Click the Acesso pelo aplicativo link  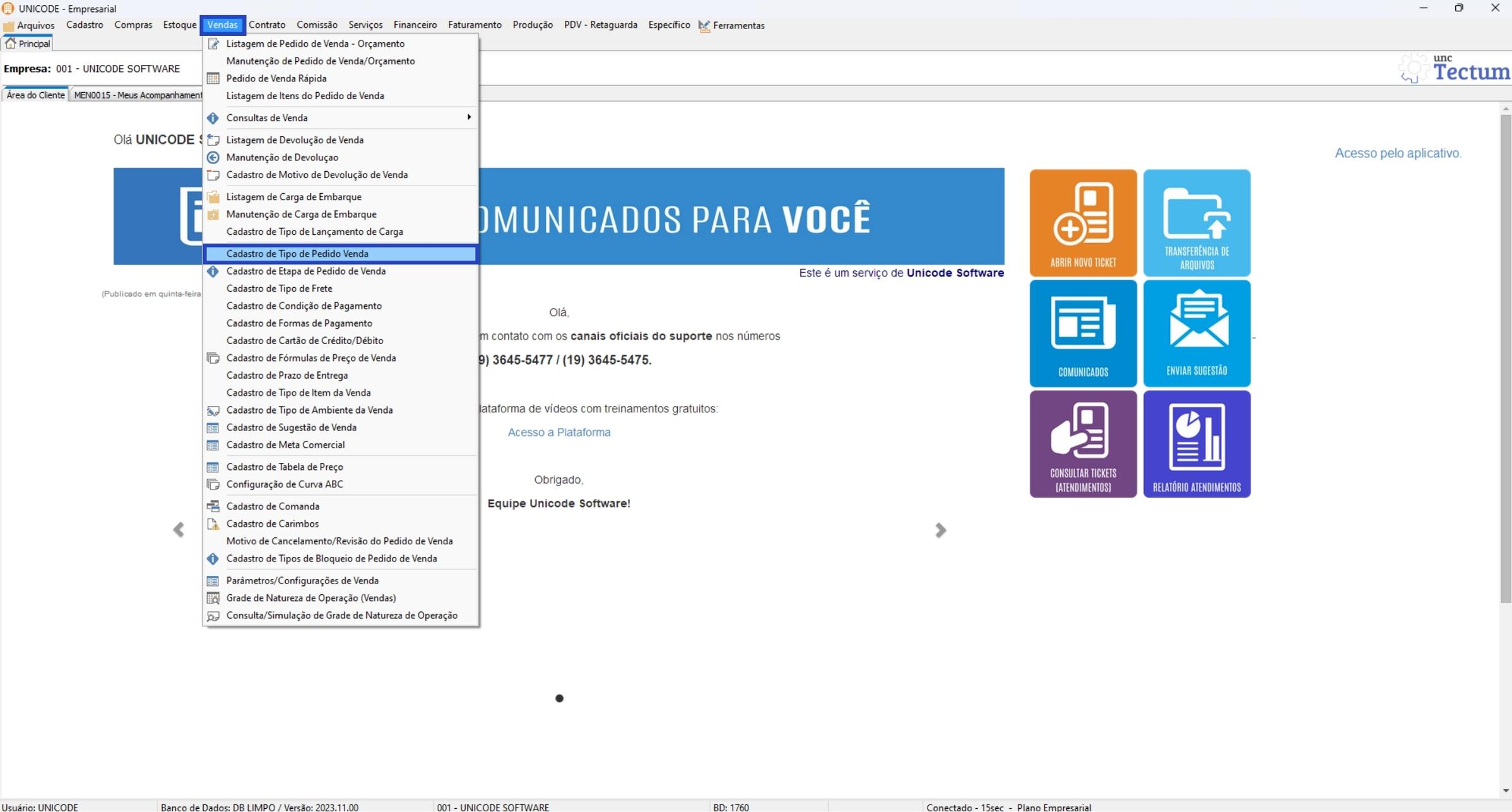(1398, 153)
